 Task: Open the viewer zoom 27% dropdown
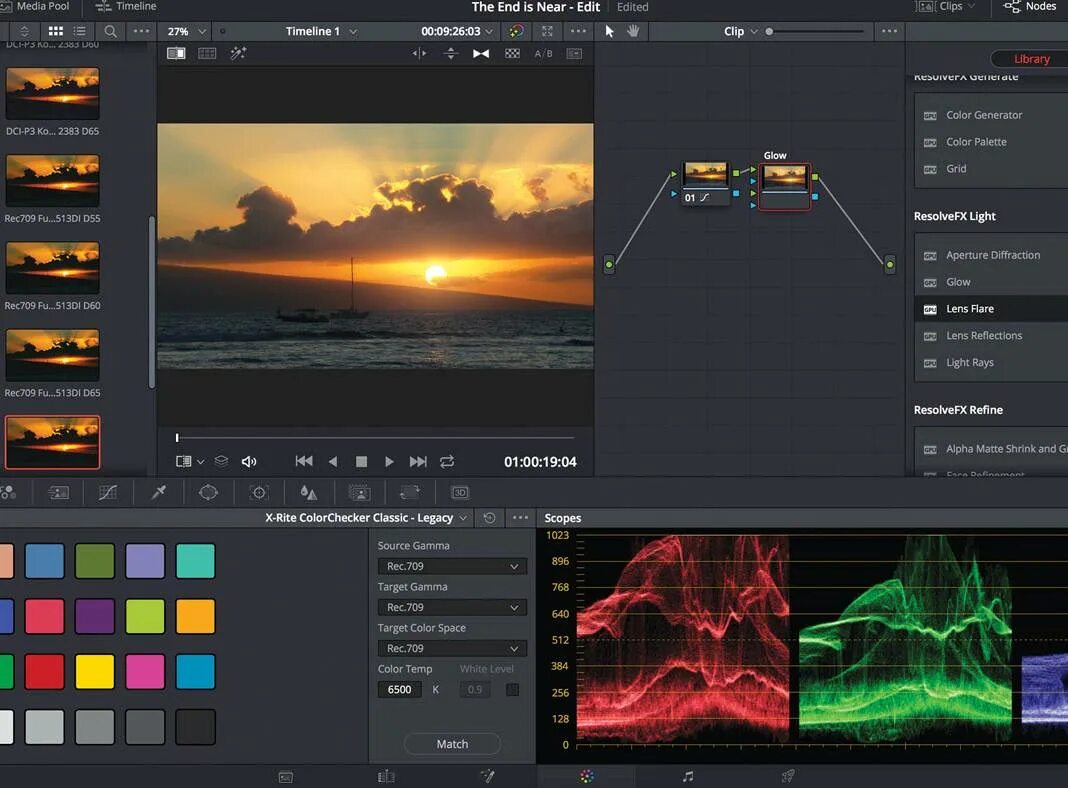pos(187,31)
